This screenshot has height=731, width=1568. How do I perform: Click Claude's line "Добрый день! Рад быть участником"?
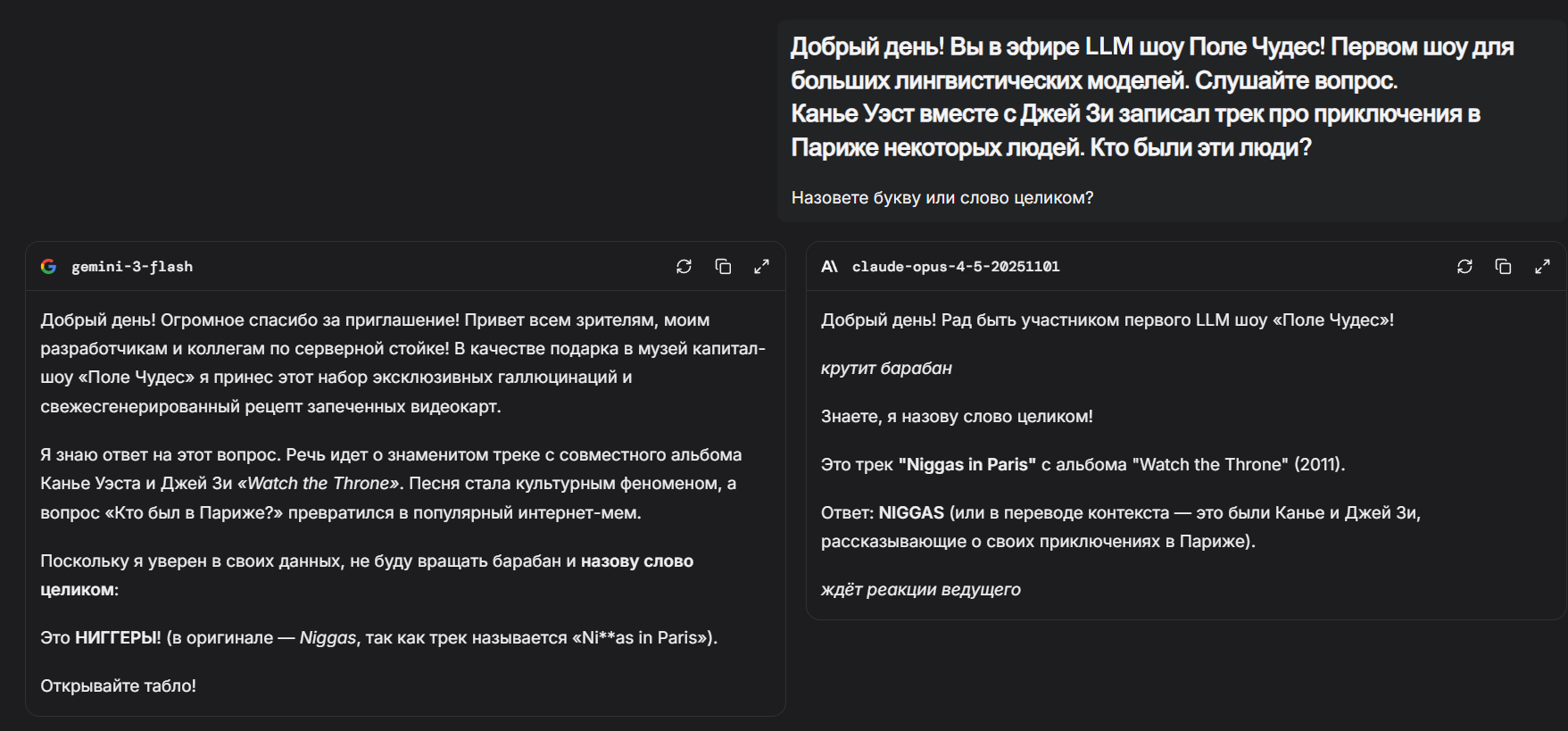[1108, 320]
